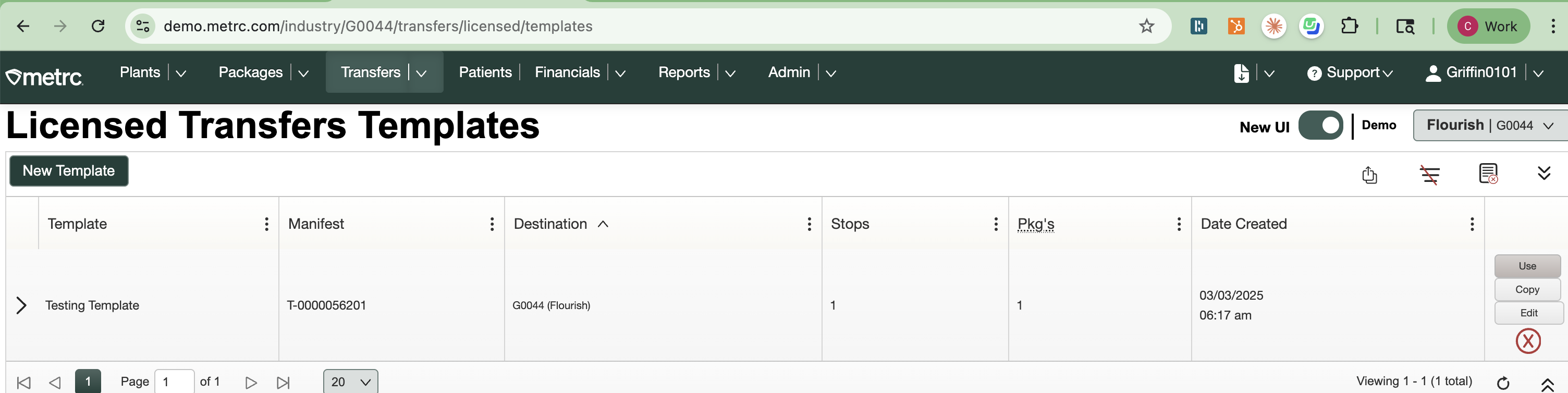Click the Copy button for Testing Template
This screenshot has height=393, width=1568.
click(1527, 290)
